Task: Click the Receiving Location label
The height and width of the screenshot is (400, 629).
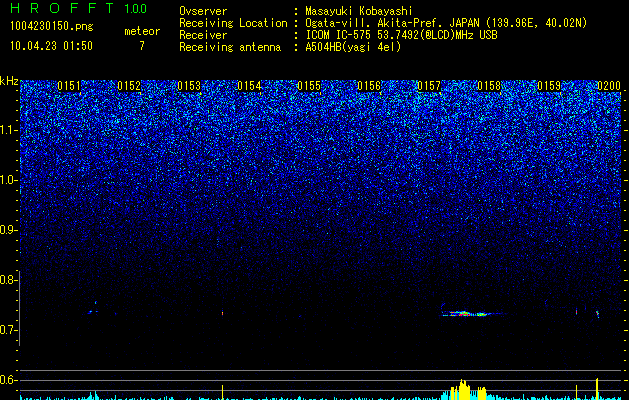Action: (x=233, y=23)
